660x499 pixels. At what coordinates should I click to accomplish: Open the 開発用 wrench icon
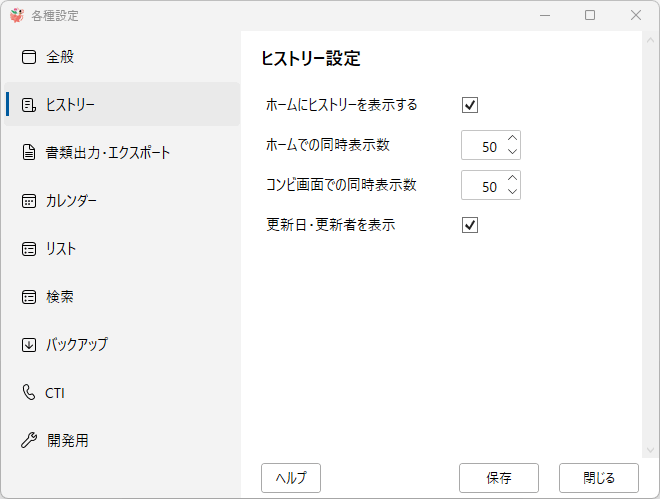(x=29, y=441)
